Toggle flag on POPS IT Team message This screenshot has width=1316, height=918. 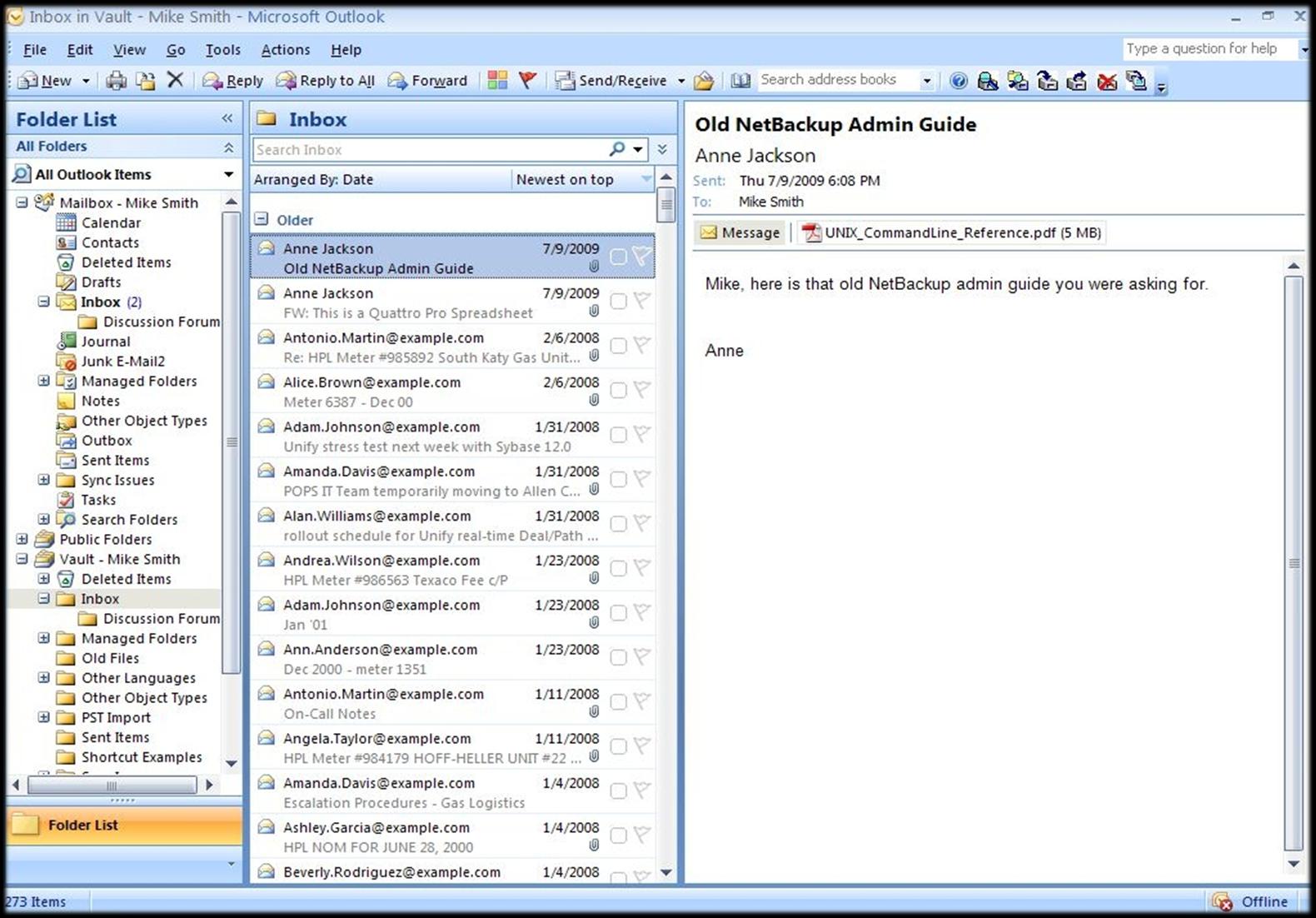[x=641, y=478]
